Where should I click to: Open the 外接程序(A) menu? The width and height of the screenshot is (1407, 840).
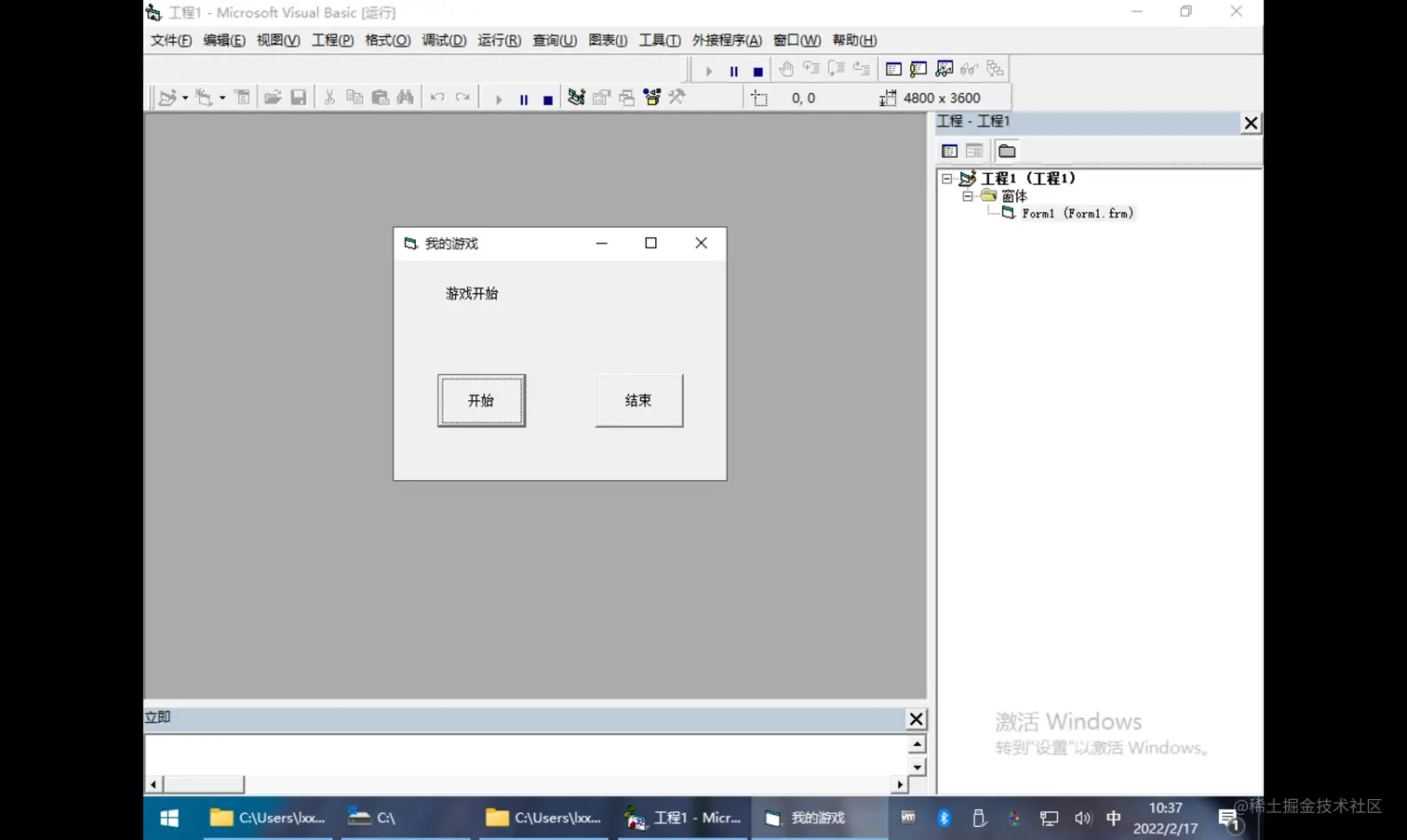coord(727,40)
